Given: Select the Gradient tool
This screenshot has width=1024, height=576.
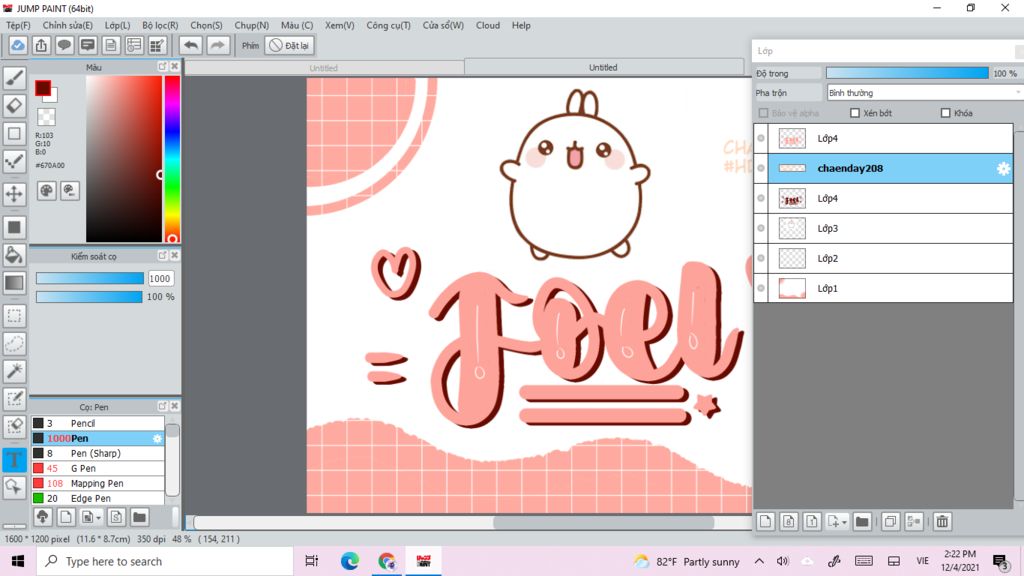Looking at the screenshot, I should (14, 283).
